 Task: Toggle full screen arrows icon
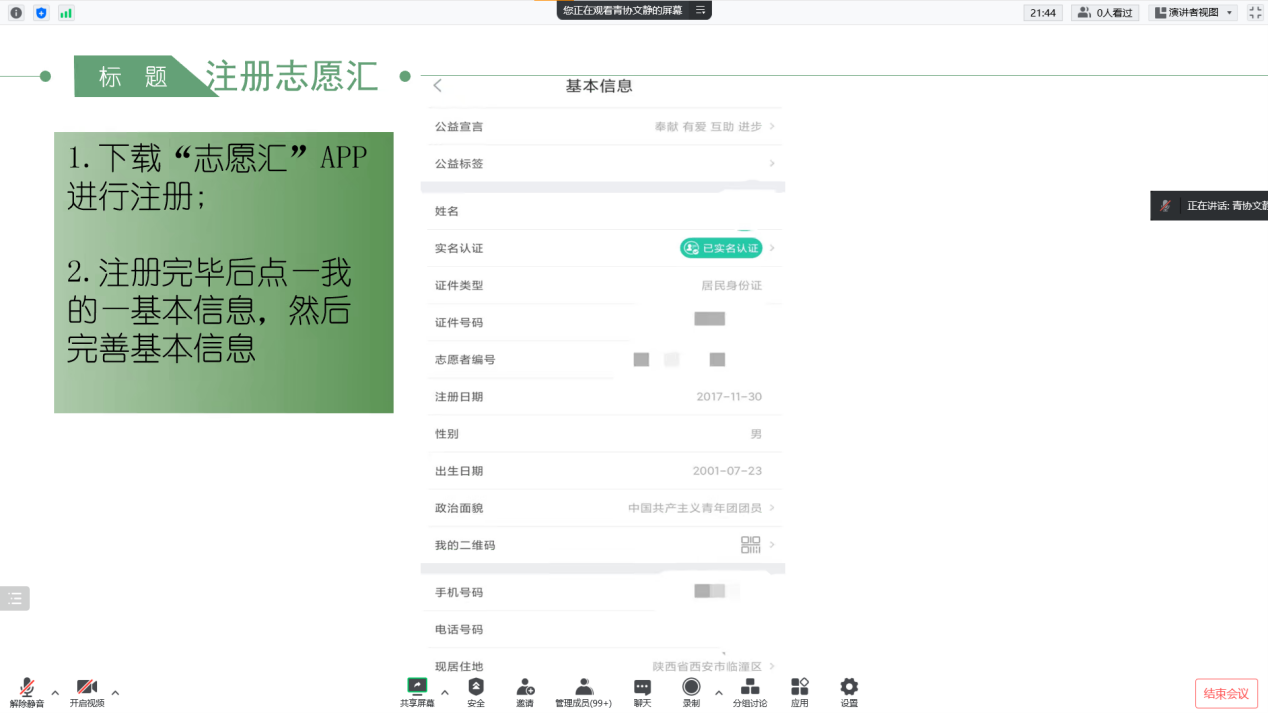point(1255,12)
